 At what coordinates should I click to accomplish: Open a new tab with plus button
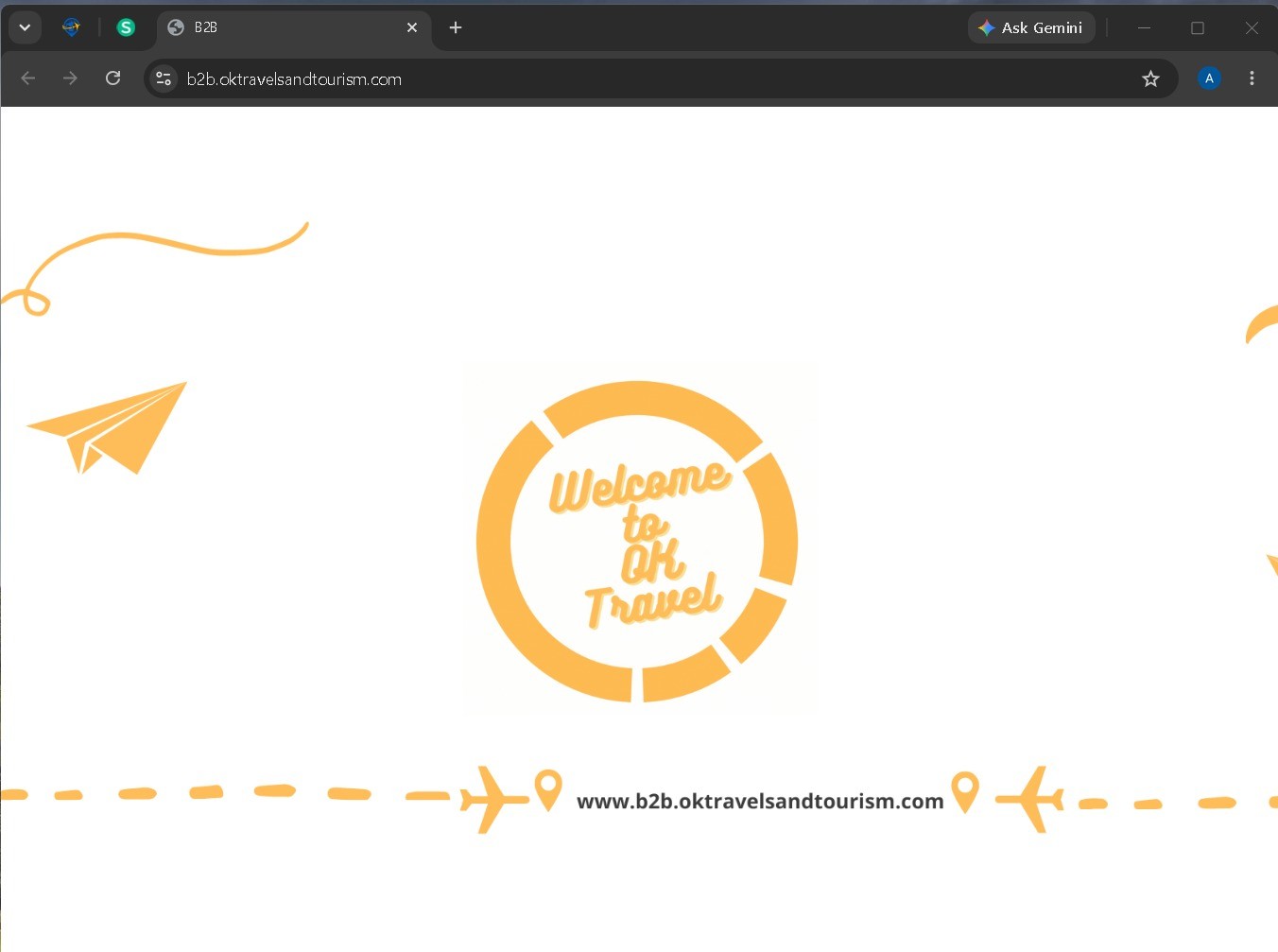[456, 27]
